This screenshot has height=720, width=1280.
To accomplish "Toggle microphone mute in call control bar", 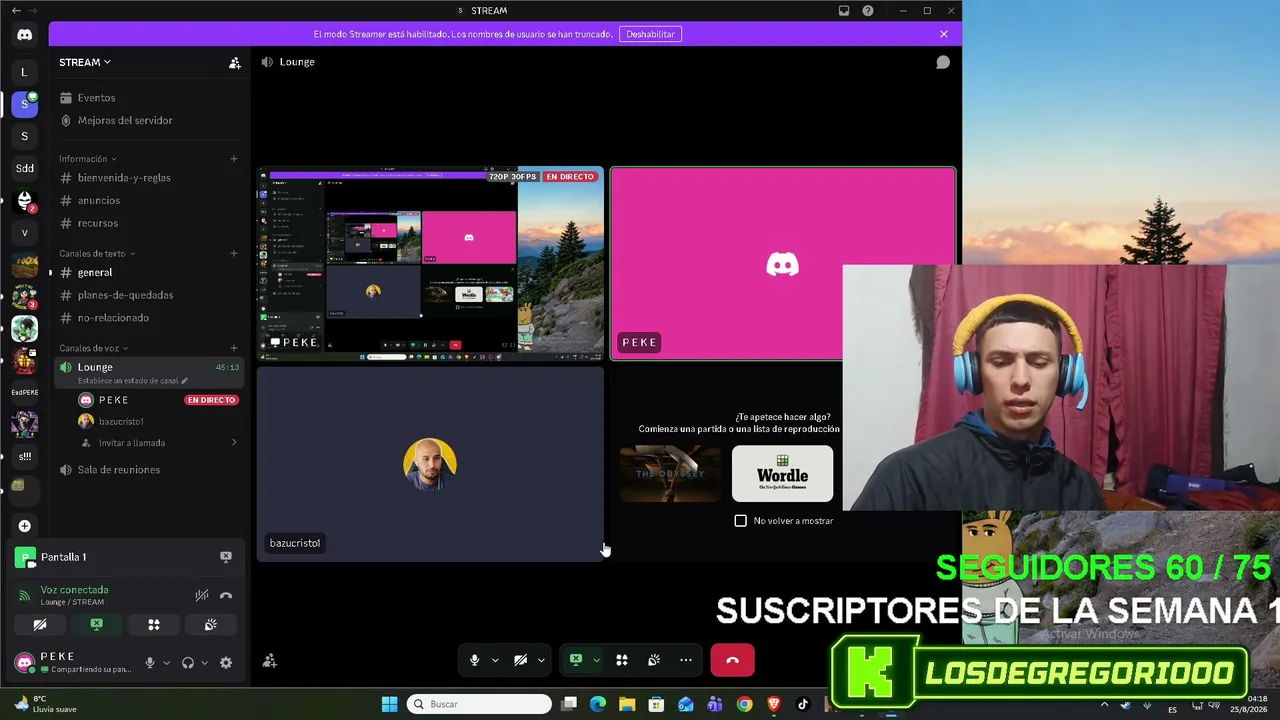I will coord(475,660).
